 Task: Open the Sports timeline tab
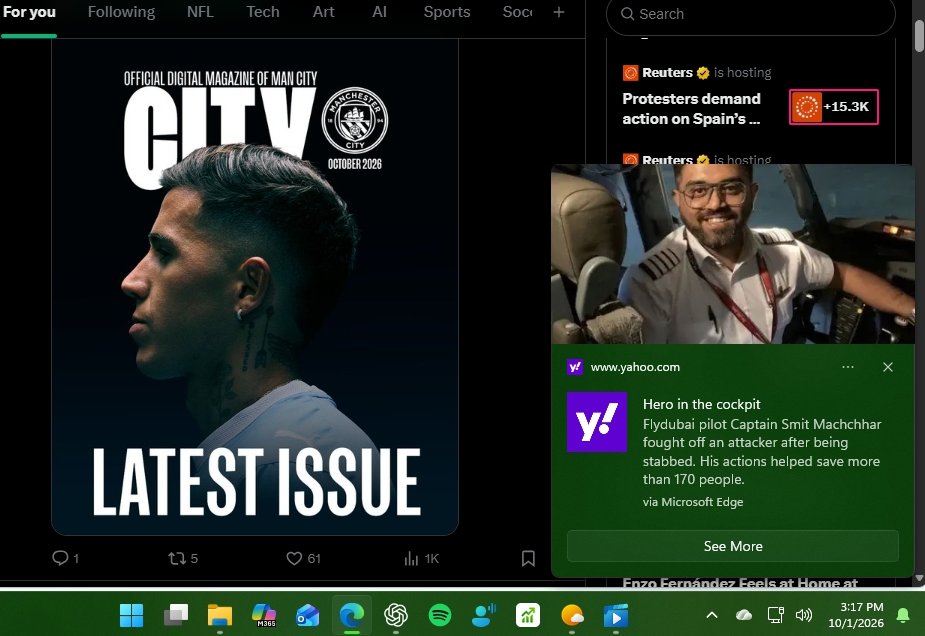[x=447, y=12]
